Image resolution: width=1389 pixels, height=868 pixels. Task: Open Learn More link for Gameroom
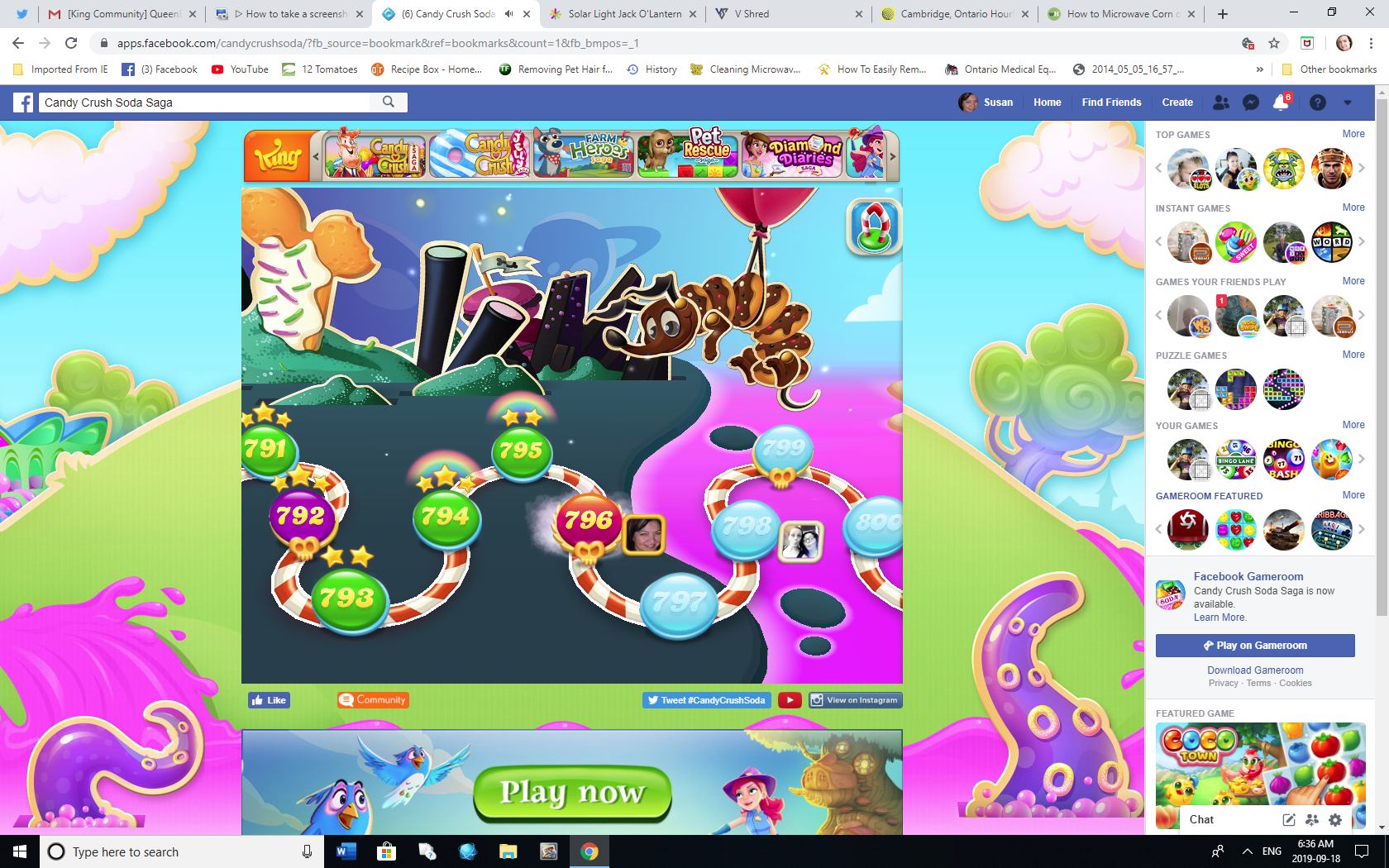(x=1220, y=618)
